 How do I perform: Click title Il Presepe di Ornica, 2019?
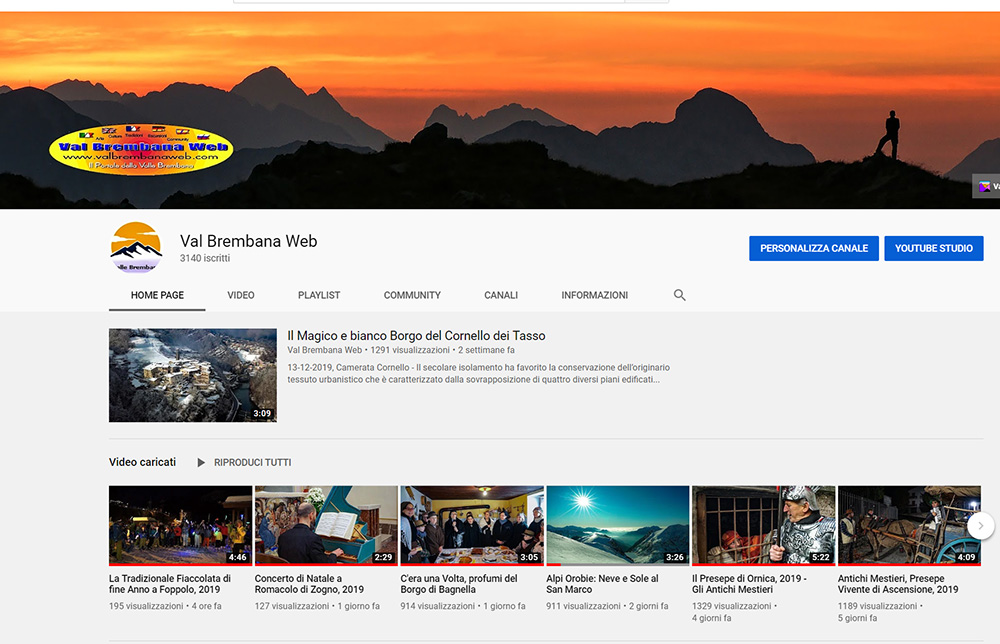click(749, 584)
